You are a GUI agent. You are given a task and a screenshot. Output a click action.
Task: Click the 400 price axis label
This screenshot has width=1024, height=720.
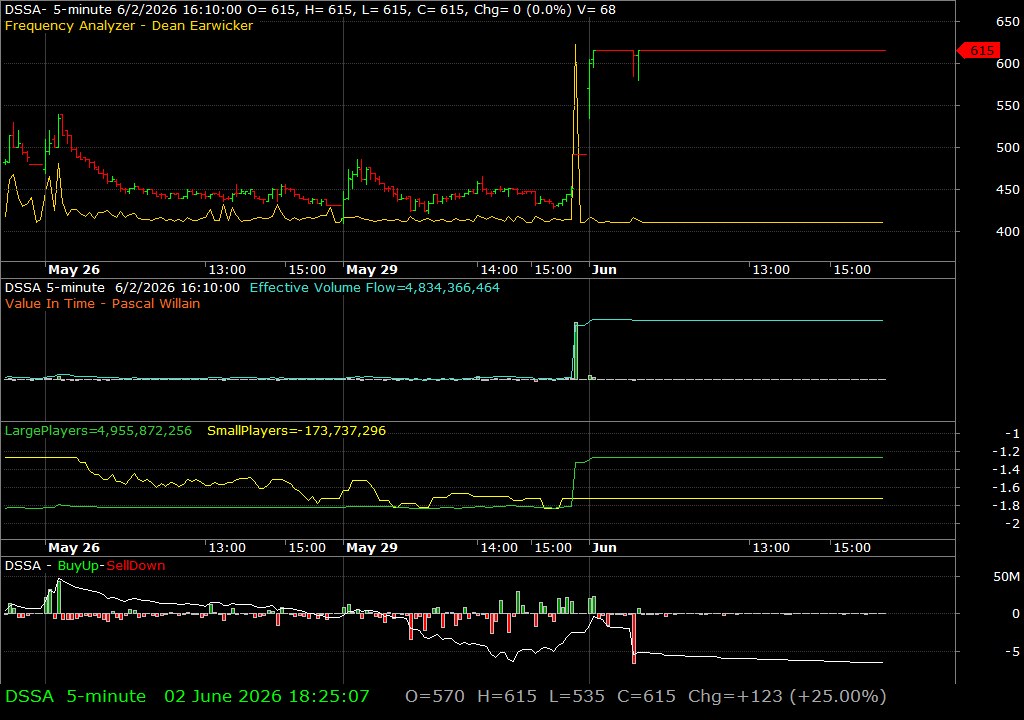click(x=1008, y=231)
